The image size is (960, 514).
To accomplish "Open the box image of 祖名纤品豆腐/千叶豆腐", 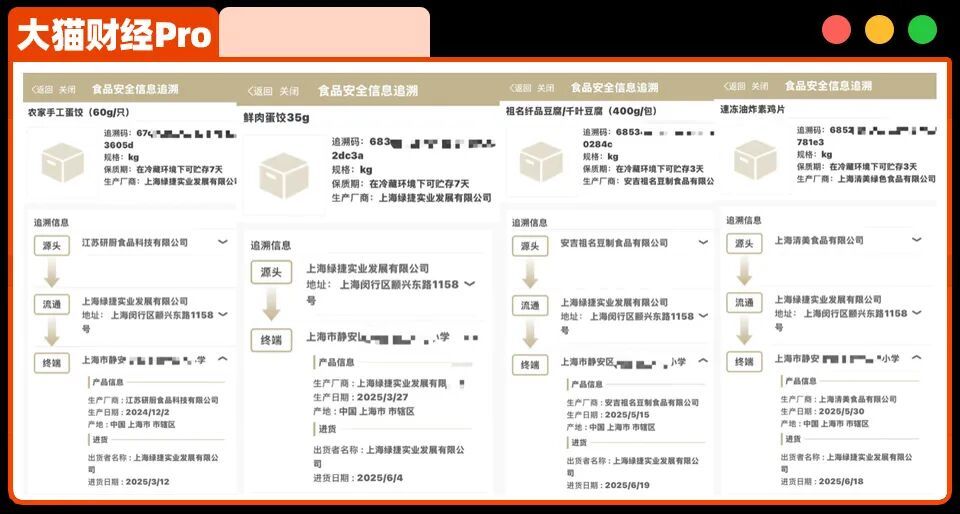I will click(541, 162).
